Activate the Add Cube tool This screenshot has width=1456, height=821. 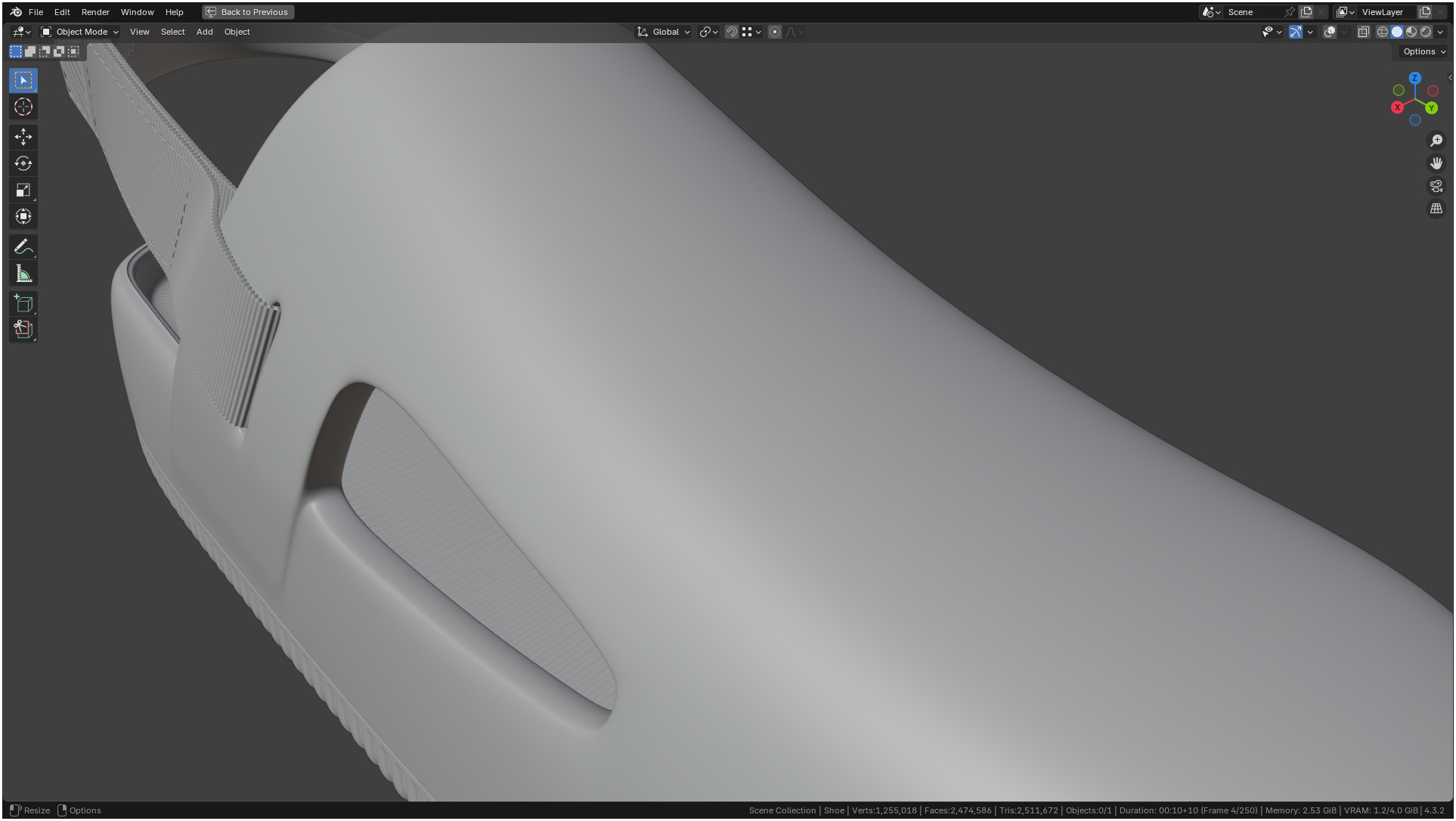tap(23, 304)
